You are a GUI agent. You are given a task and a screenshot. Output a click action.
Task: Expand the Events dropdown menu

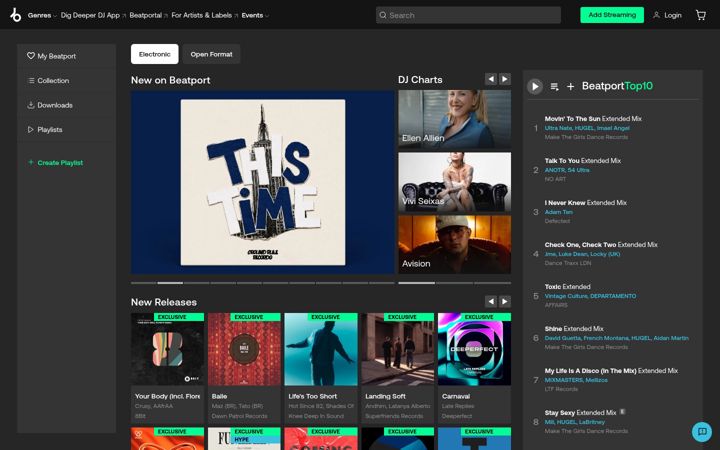click(x=255, y=15)
